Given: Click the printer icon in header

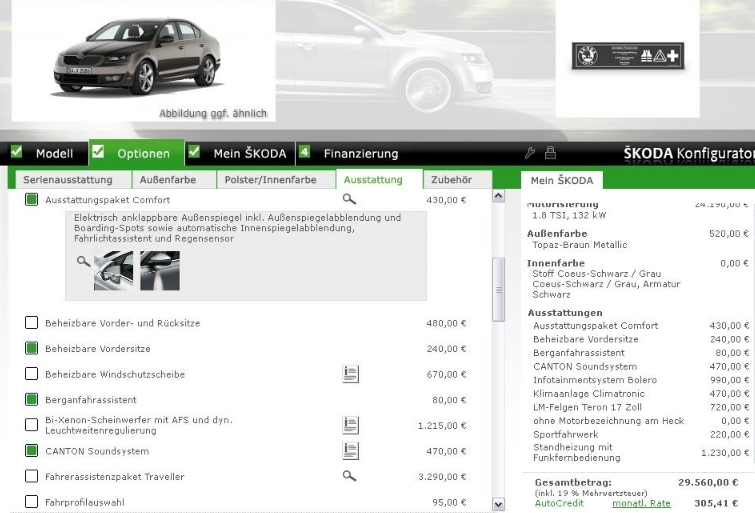Looking at the screenshot, I should (x=550, y=153).
